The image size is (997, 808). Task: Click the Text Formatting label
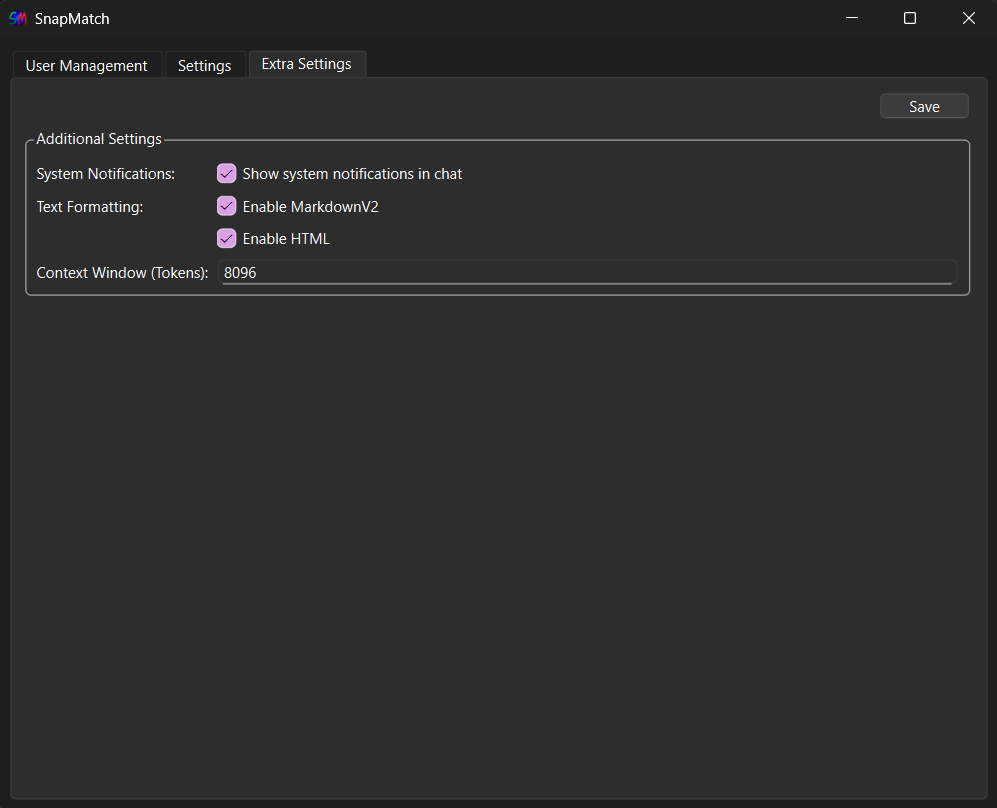coord(90,207)
